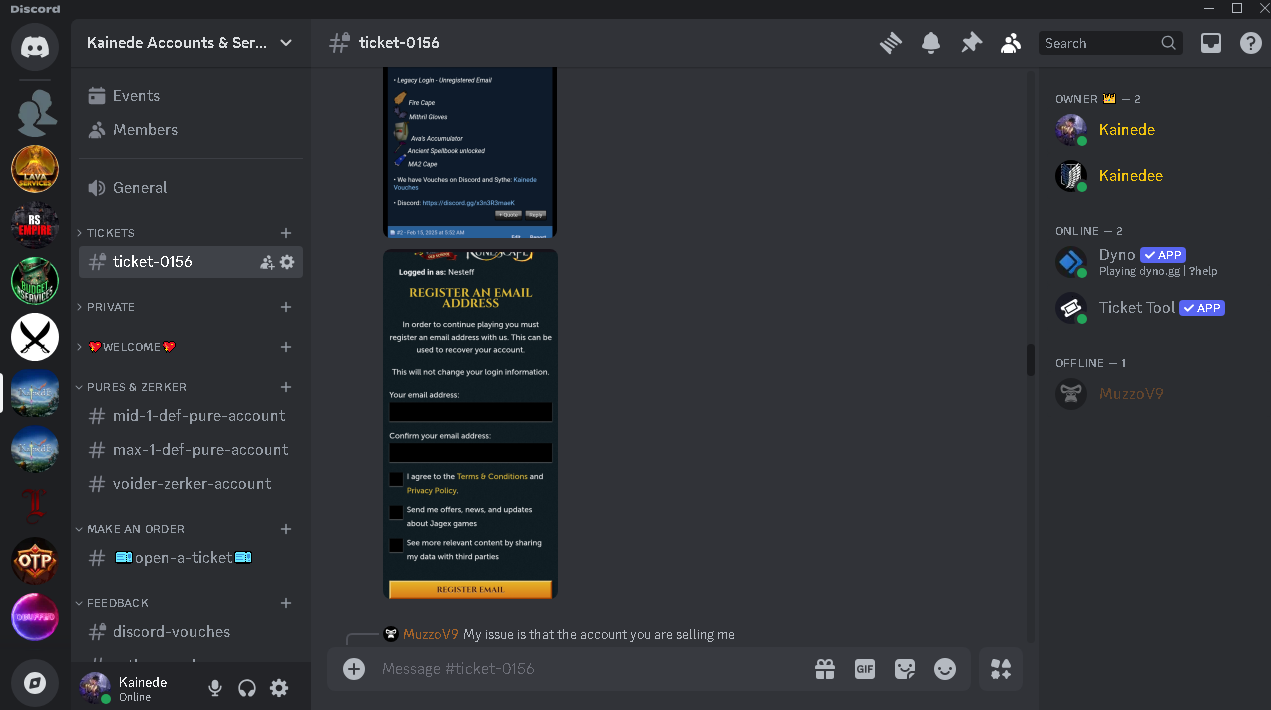Open the gift Nitro icon
This screenshot has height=710, width=1271.
(x=825, y=669)
